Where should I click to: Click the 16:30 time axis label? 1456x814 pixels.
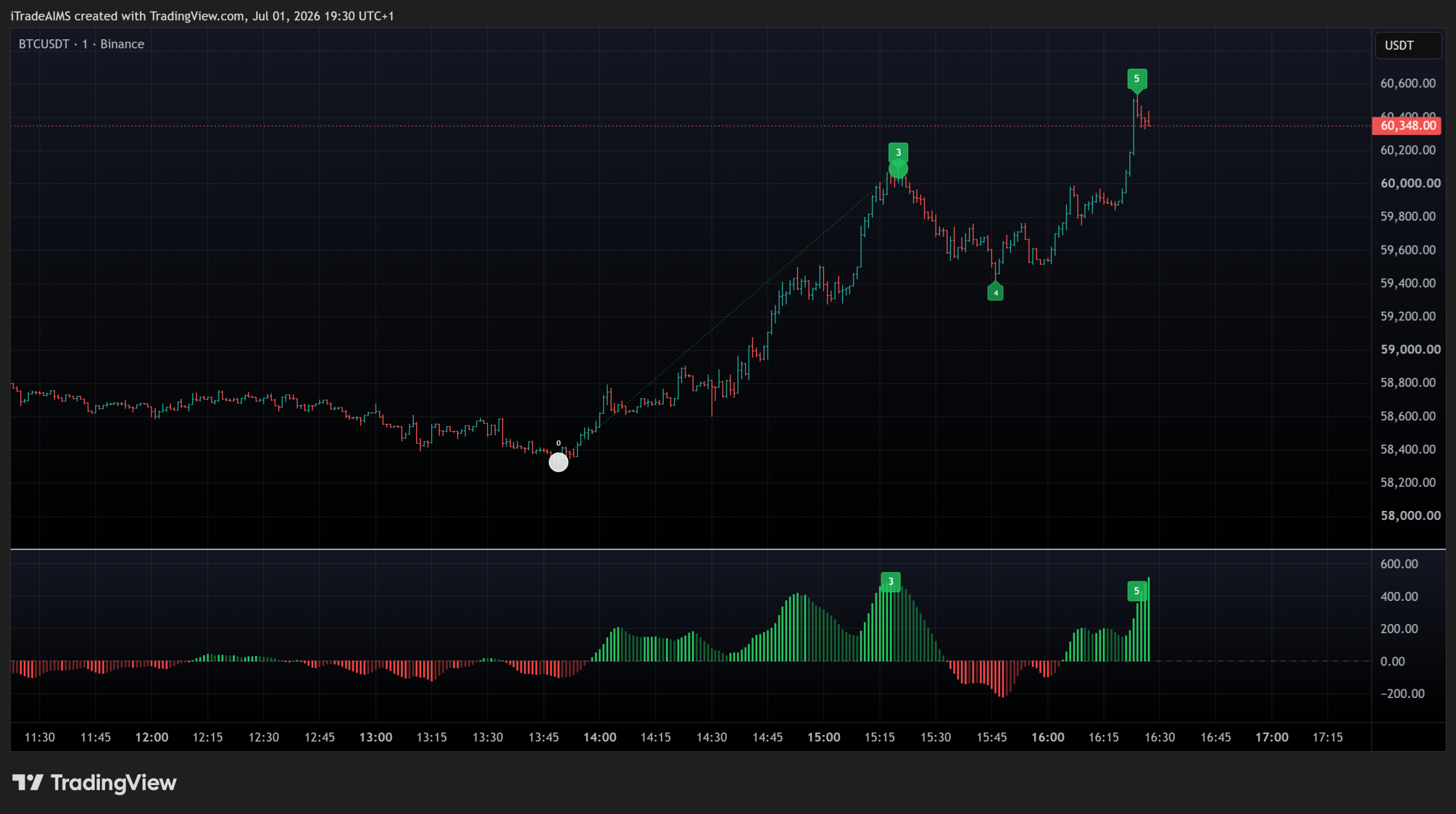point(1160,737)
